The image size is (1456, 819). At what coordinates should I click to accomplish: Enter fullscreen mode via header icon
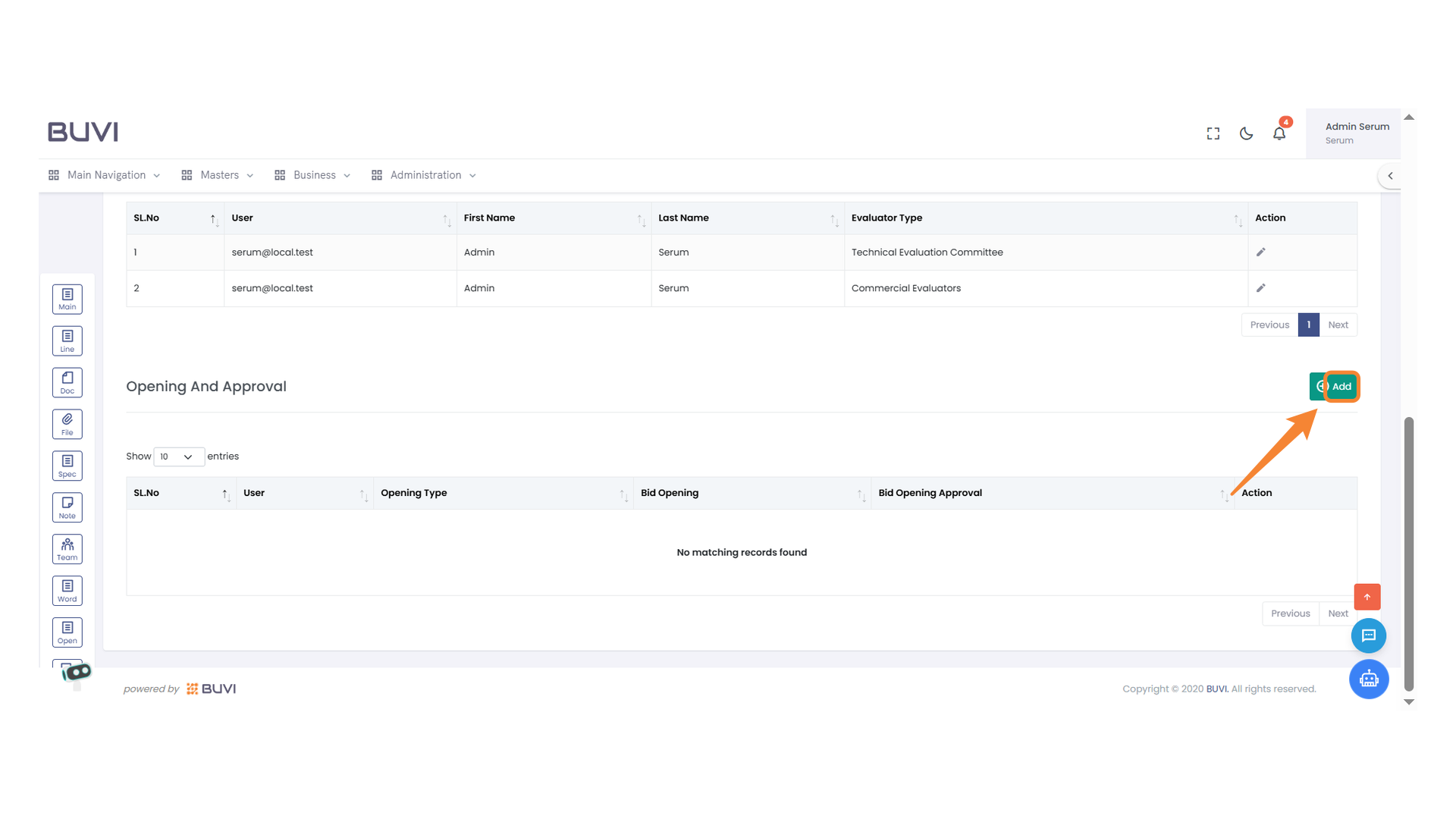coord(1213,133)
